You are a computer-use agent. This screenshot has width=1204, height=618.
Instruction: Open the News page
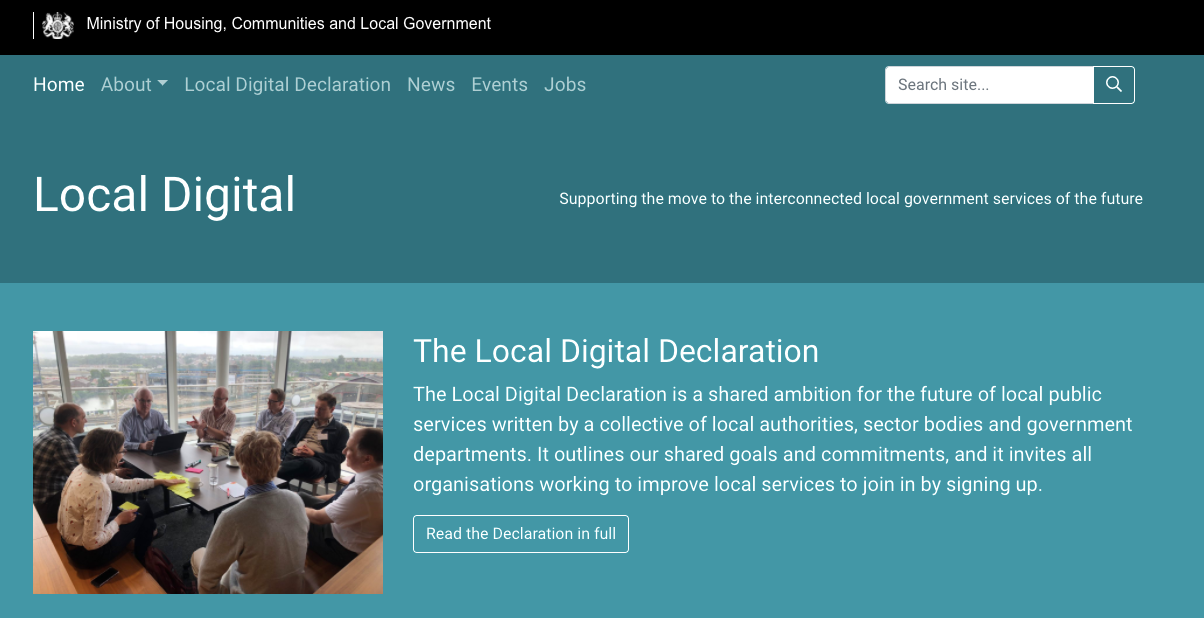click(x=431, y=85)
